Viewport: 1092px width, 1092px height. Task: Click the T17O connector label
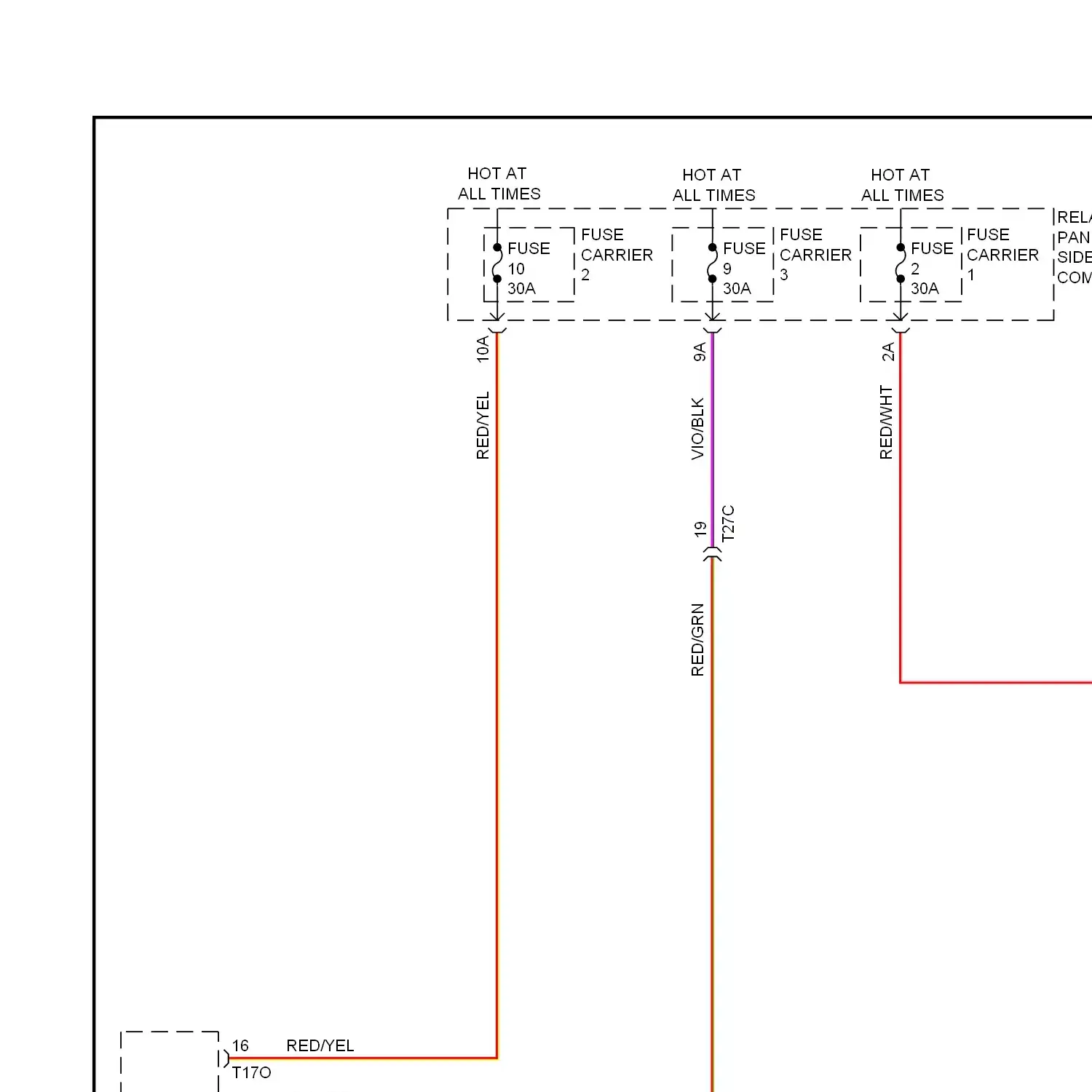[251, 1072]
